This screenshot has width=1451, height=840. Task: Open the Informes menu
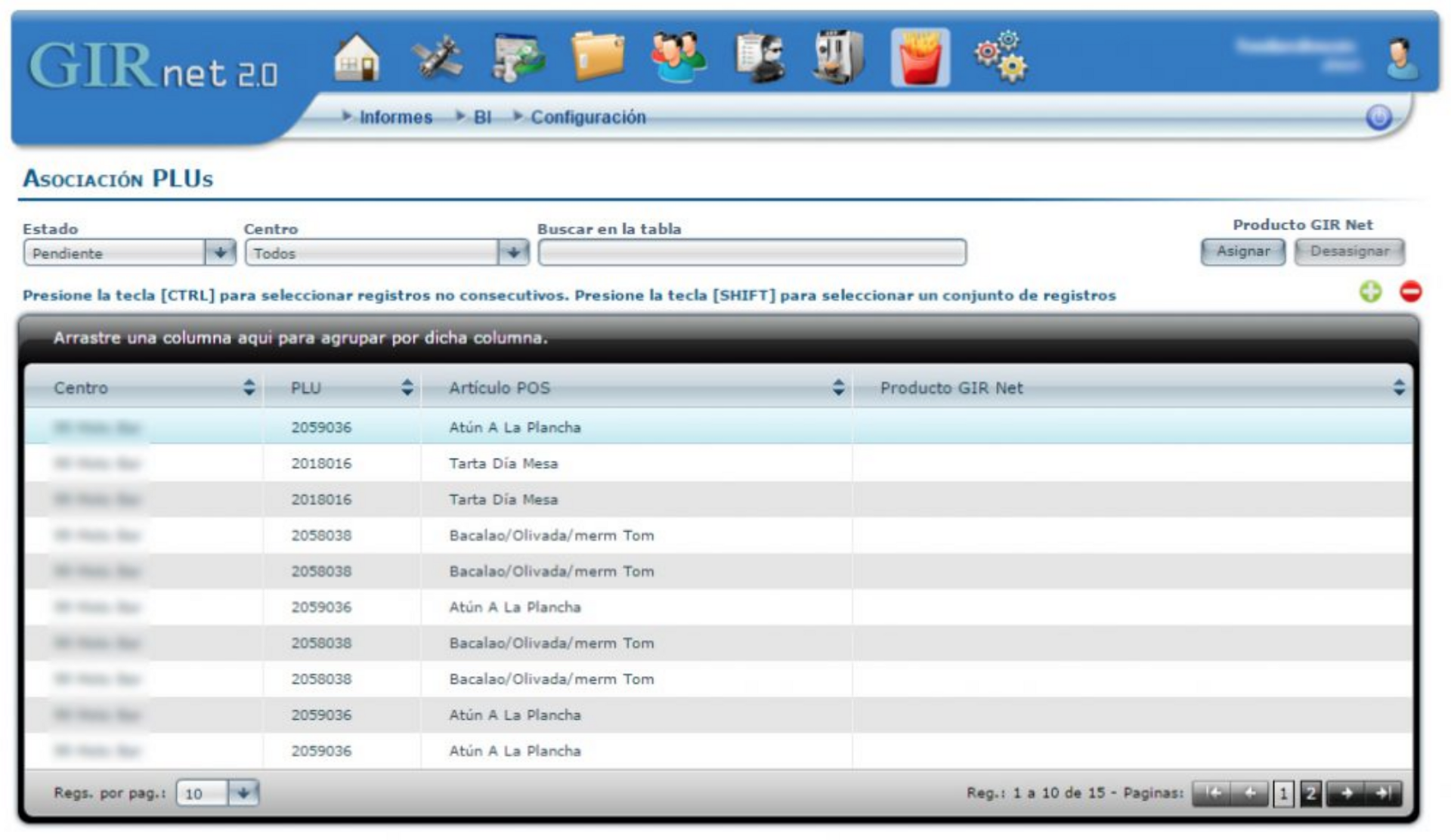(x=394, y=117)
